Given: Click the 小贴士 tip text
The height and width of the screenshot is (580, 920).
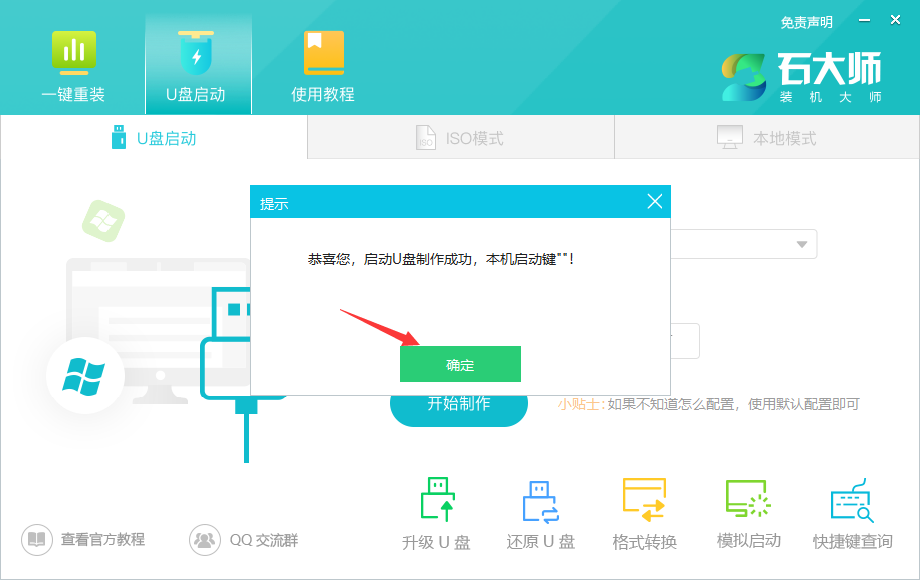Looking at the screenshot, I should pos(582,402).
